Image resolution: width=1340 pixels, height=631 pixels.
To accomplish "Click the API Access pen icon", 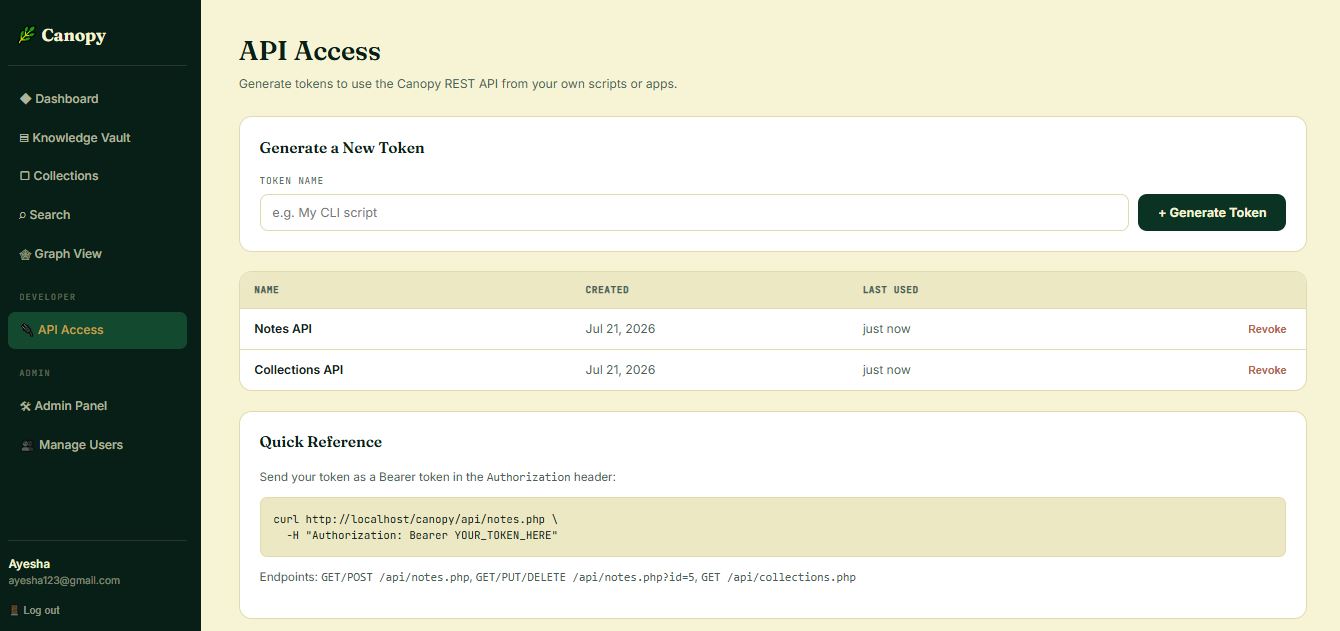I will 27,330.
